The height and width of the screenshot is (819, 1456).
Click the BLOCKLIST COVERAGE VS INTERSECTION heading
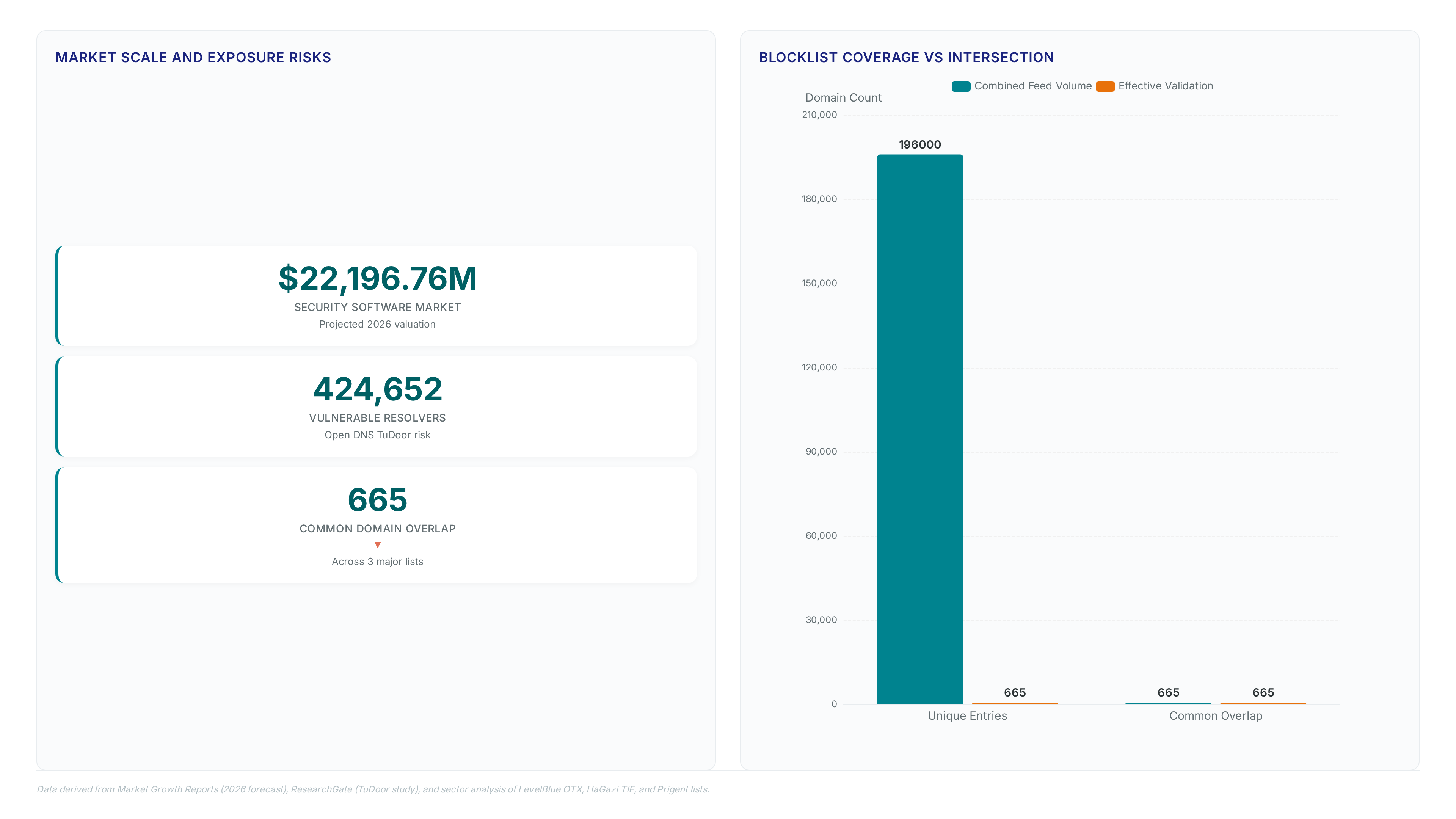907,58
